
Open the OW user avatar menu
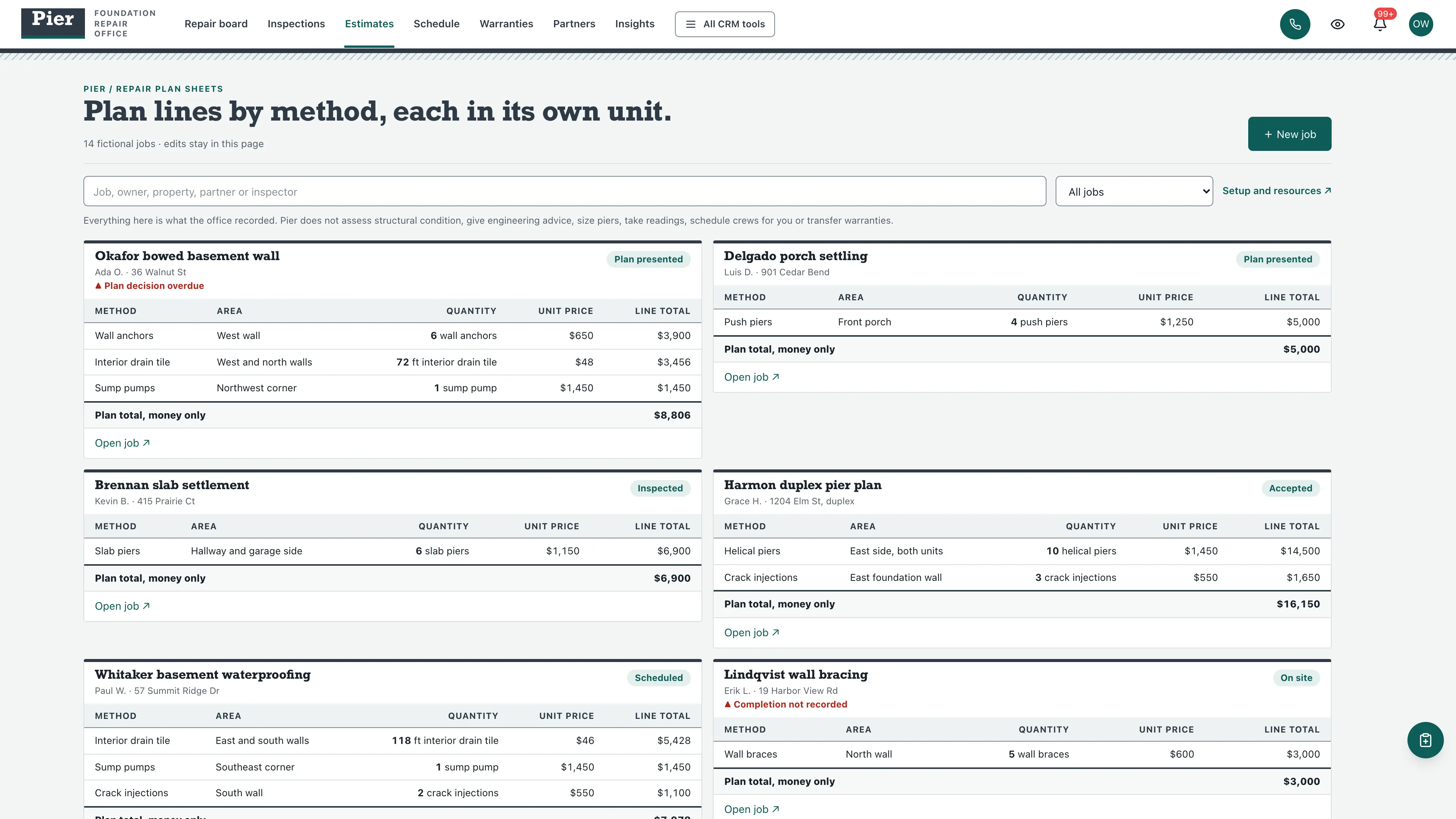(x=1420, y=24)
